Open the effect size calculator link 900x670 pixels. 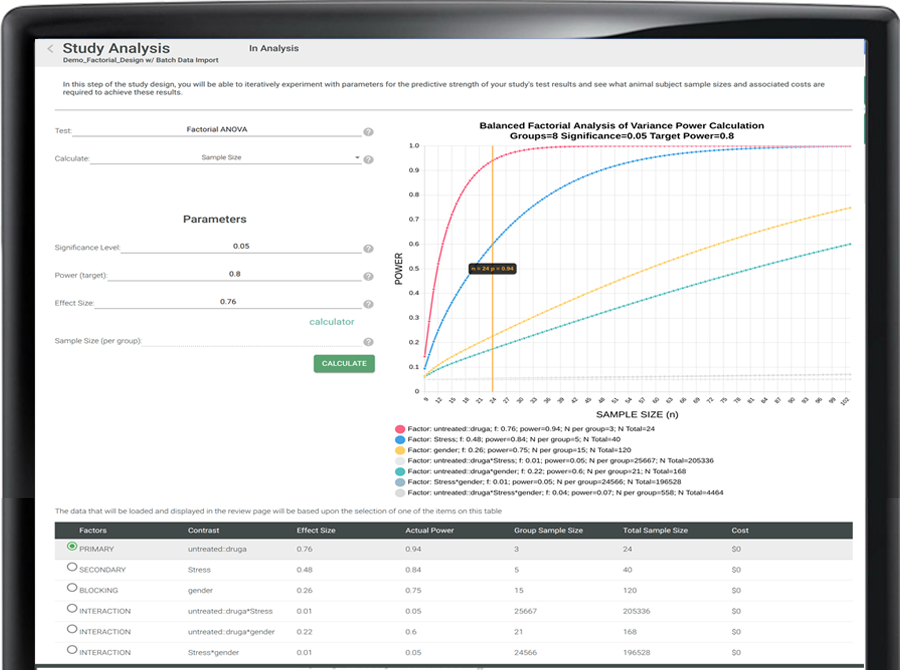pyautogui.click(x=333, y=322)
